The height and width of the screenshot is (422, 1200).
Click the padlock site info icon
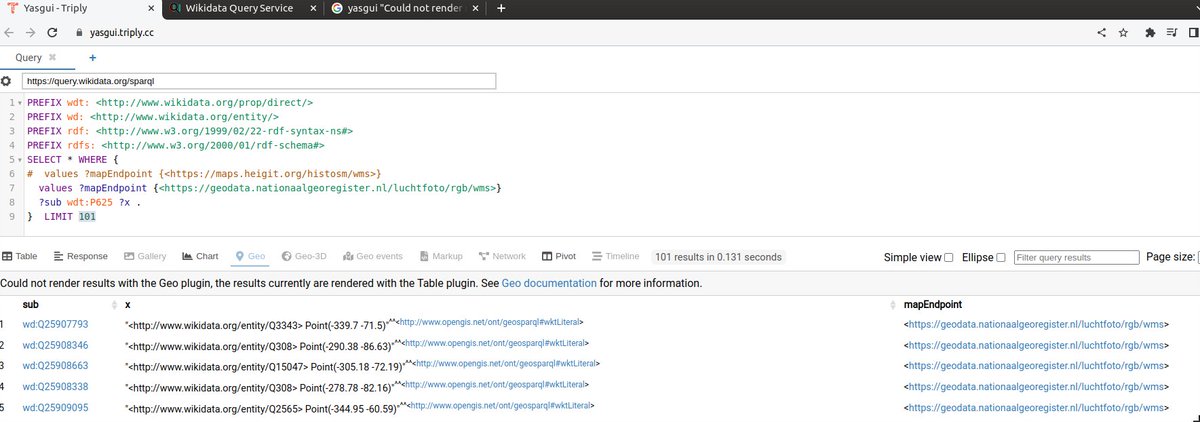[x=79, y=32]
